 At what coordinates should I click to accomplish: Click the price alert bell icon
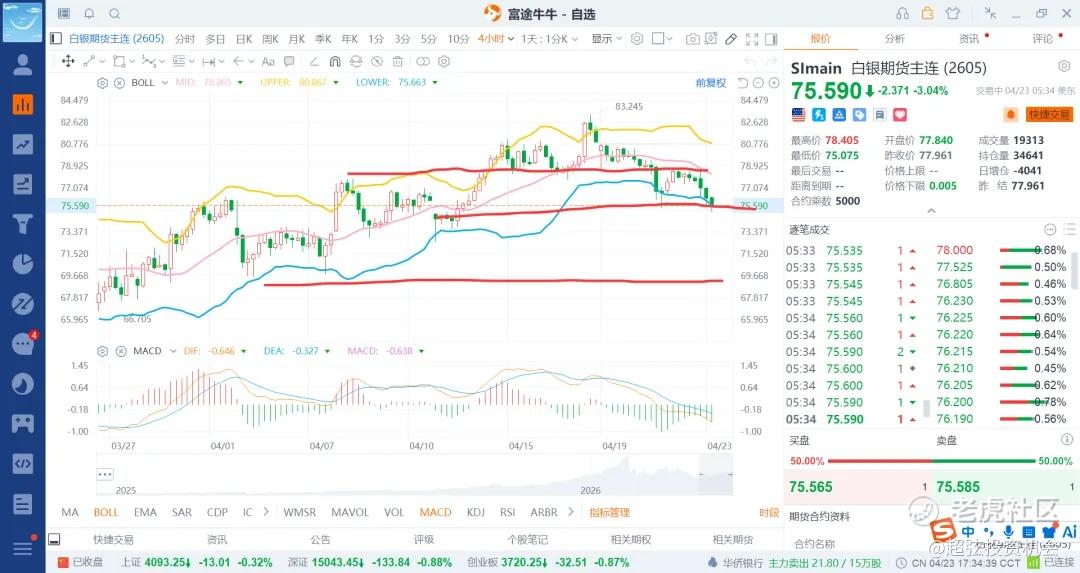click(x=1011, y=115)
